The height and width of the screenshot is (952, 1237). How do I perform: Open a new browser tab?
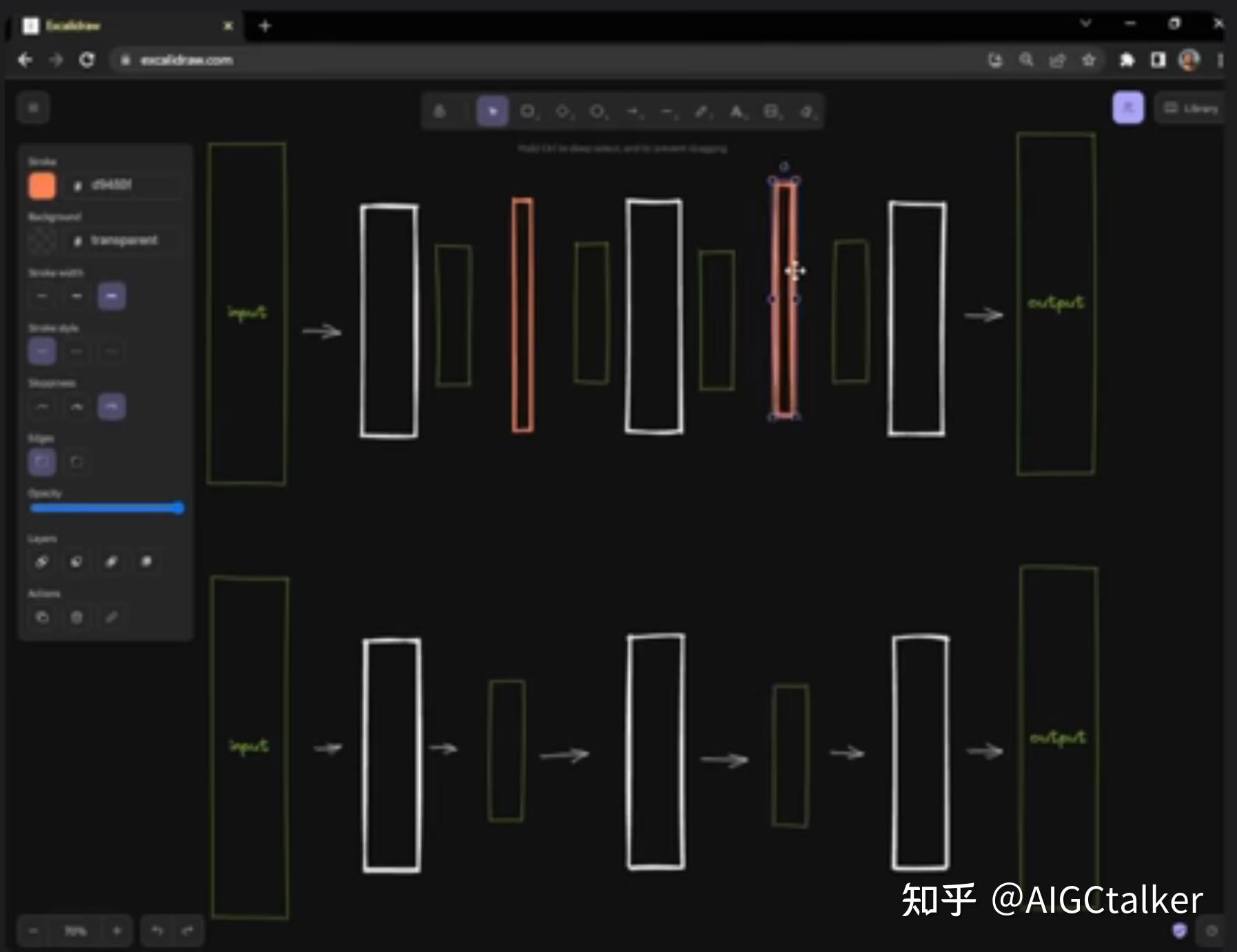265,25
